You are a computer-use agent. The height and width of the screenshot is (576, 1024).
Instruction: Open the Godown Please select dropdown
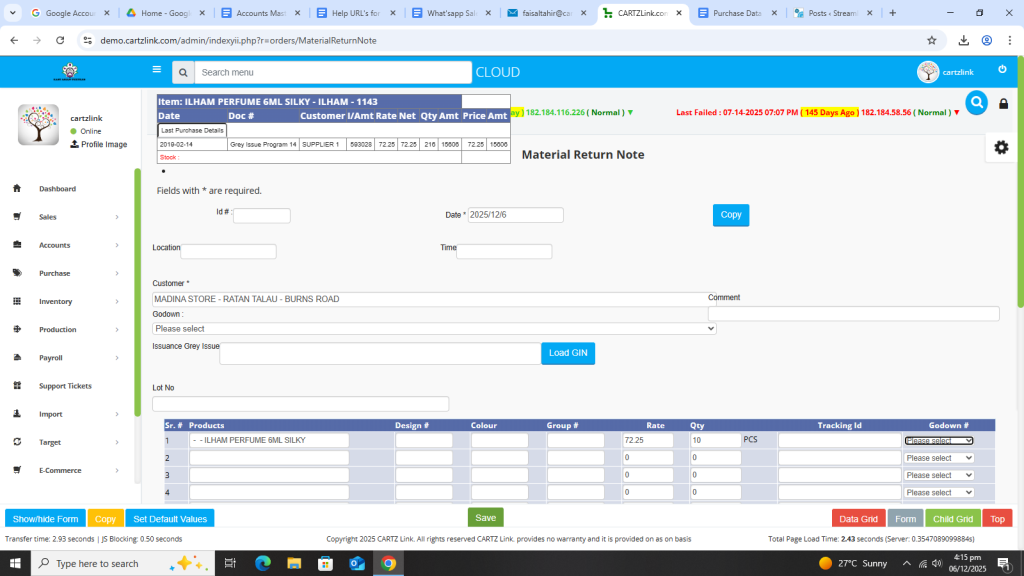434,328
